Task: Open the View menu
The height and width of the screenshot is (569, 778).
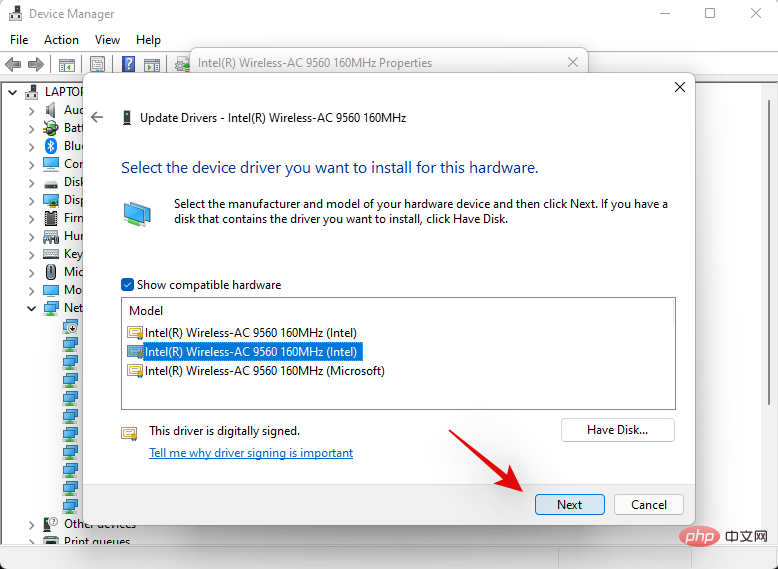Action: [x=107, y=40]
